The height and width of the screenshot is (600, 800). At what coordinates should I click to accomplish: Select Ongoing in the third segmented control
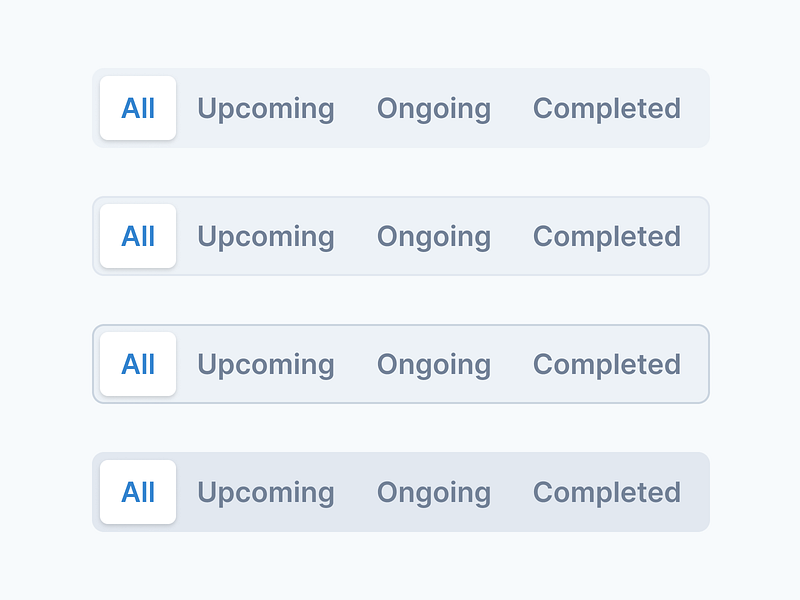pyautogui.click(x=434, y=364)
